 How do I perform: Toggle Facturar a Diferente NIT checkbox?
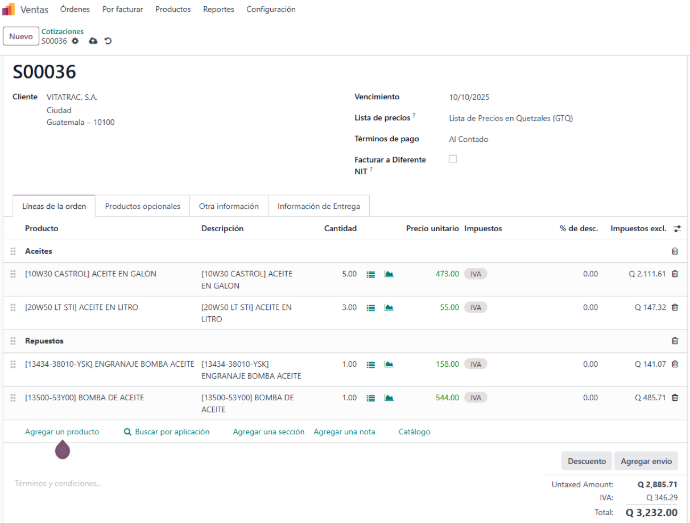coord(453,160)
